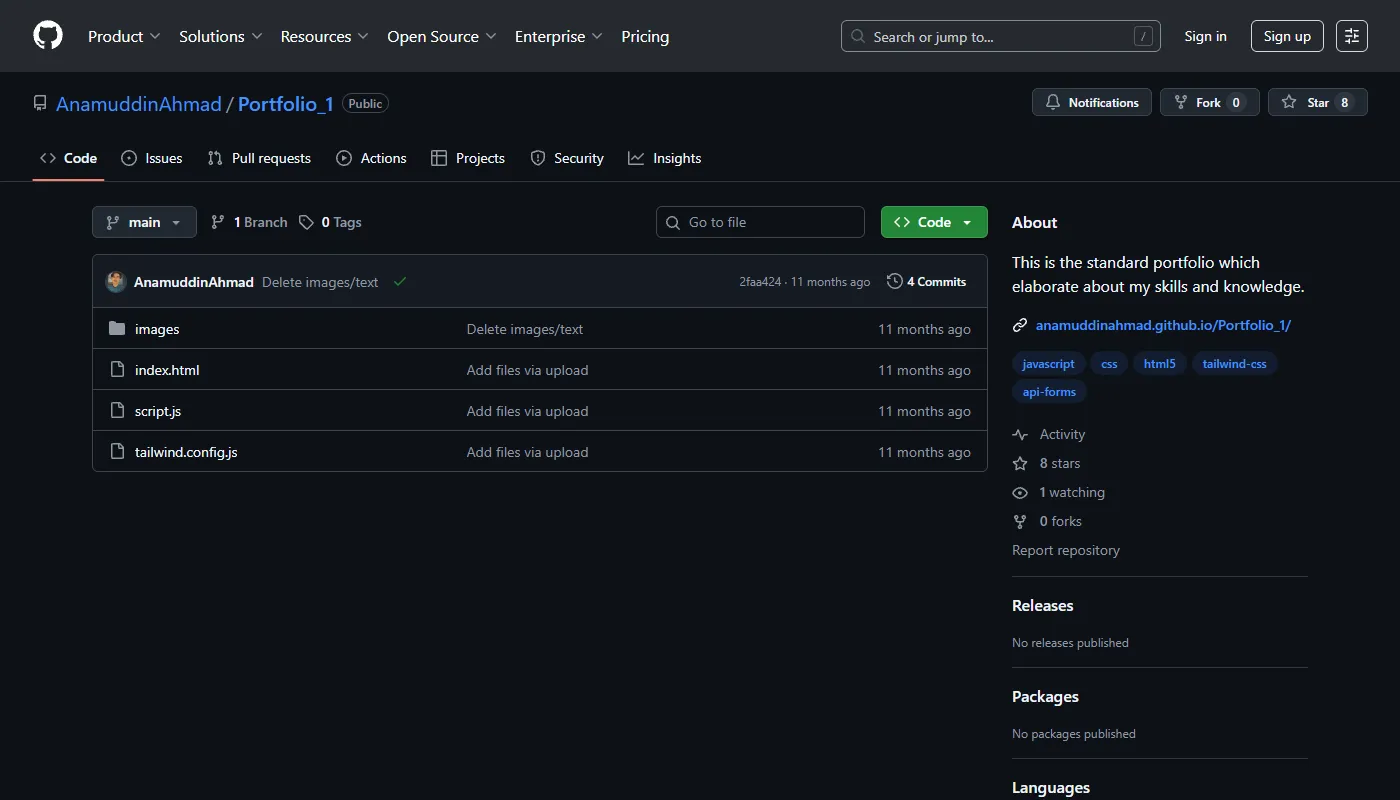1400x800 pixels.
Task: Click the Packages heading link
Action: point(1045,696)
